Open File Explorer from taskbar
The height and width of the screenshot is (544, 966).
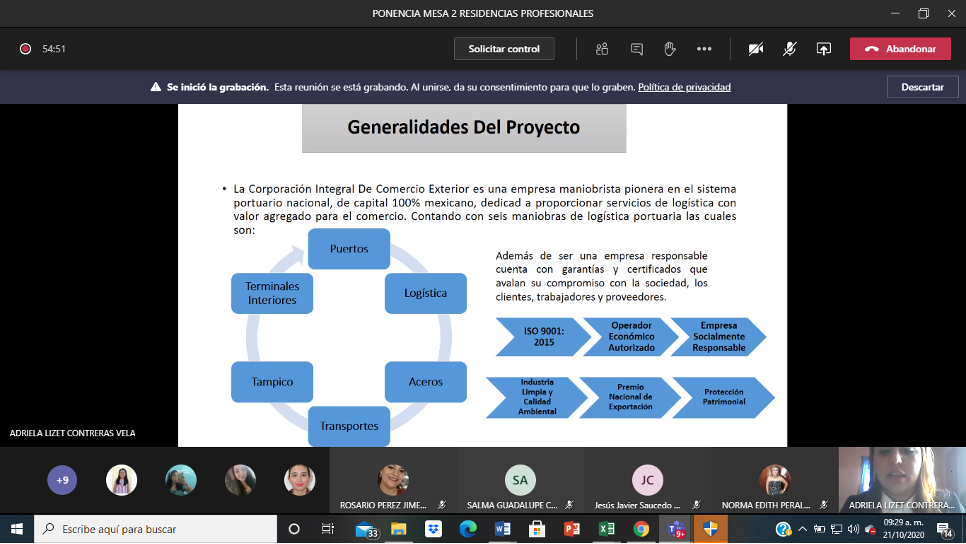[399, 529]
